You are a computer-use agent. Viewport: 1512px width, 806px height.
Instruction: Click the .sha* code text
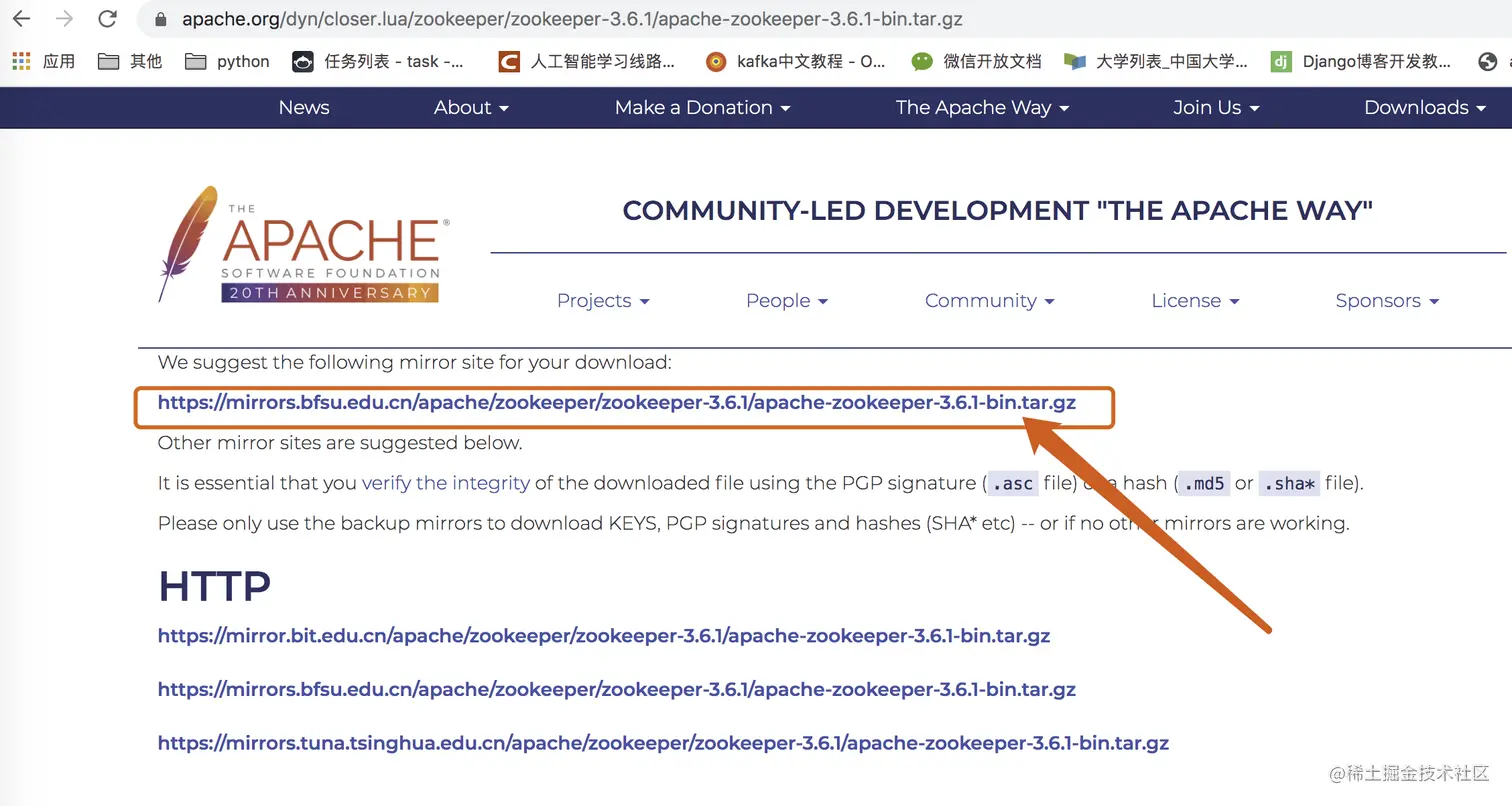click(x=1289, y=483)
